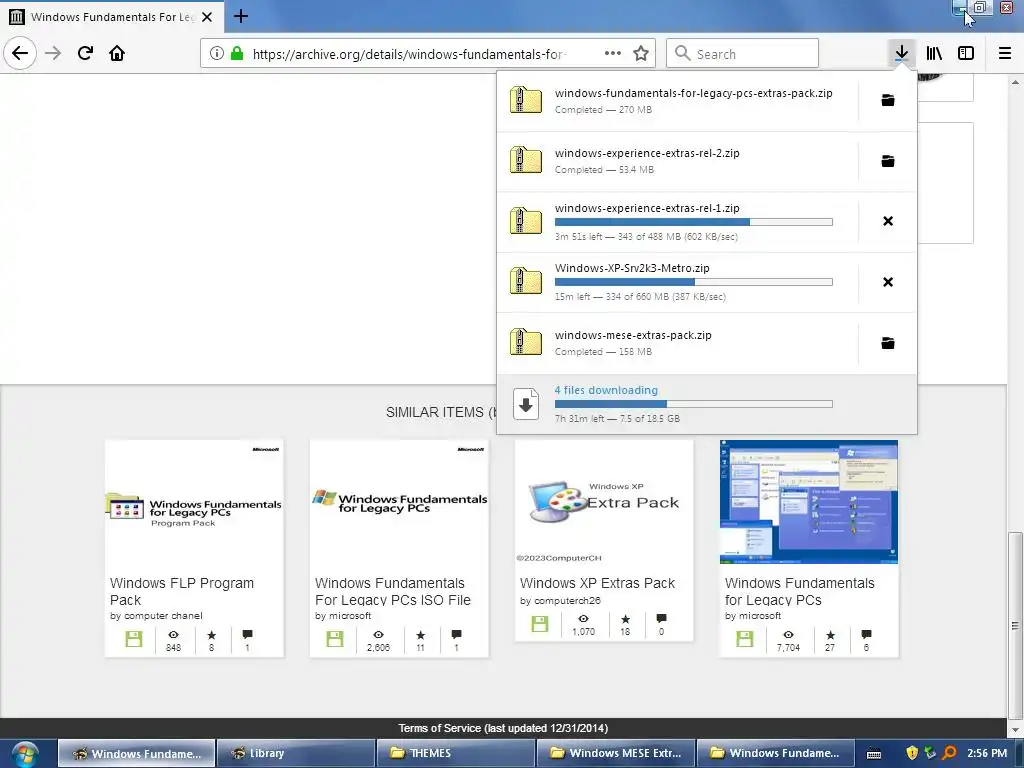Viewport: 1024px width, 768px height.
Task: Open the Library bookshelf icon
Action: pos(934,53)
